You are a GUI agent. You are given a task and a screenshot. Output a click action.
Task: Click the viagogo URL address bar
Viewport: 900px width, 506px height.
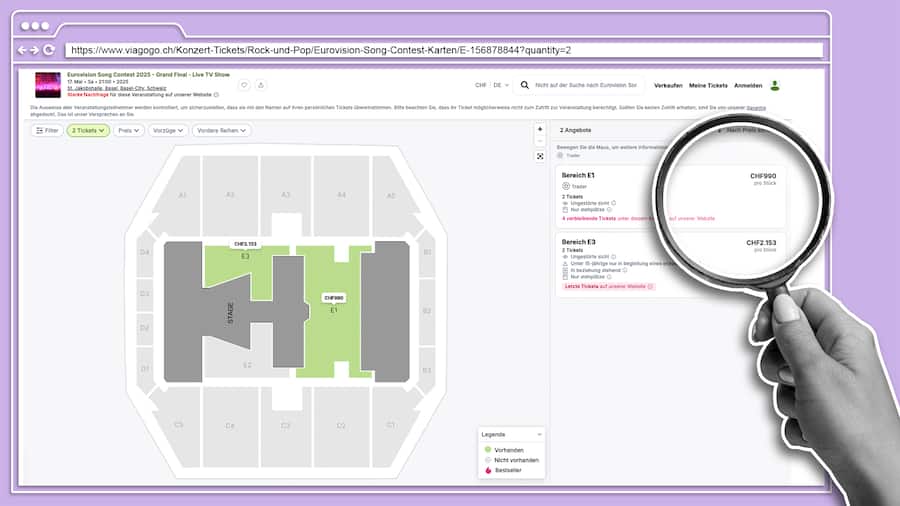pos(444,50)
